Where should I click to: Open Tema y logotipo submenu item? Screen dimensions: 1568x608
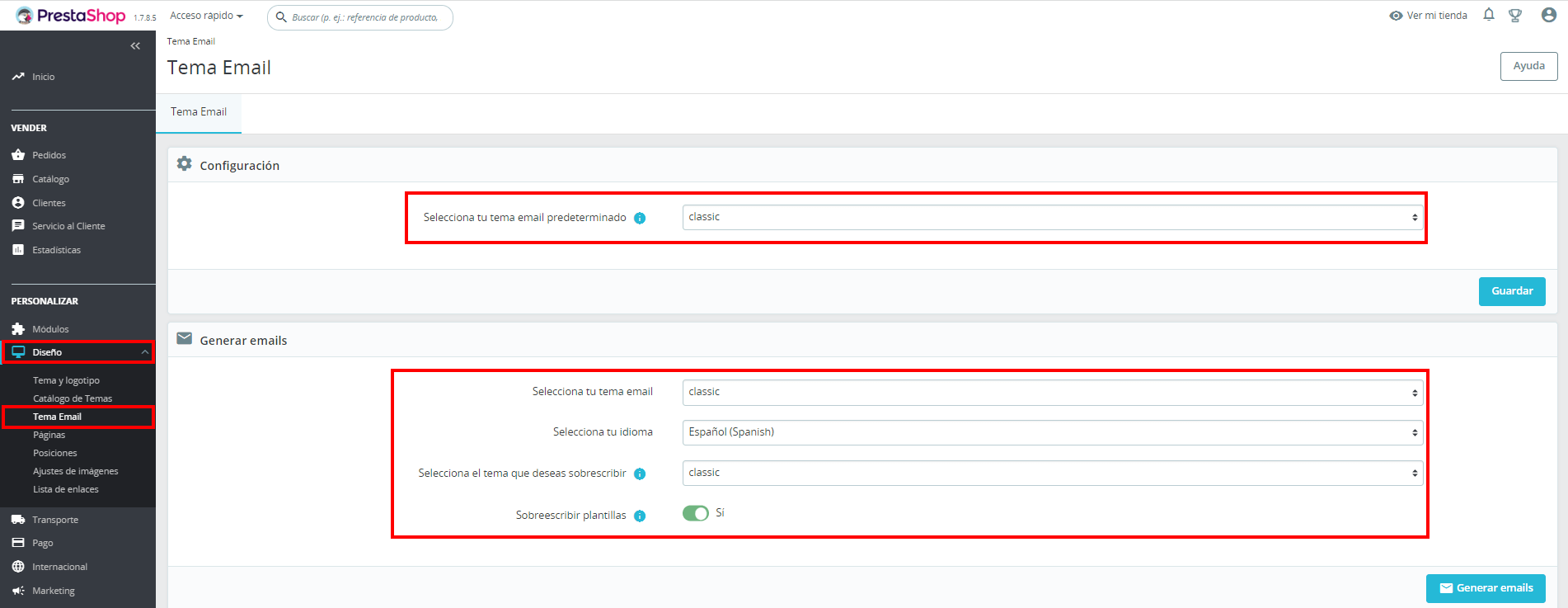pyautogui.click(x=66, y=380)
